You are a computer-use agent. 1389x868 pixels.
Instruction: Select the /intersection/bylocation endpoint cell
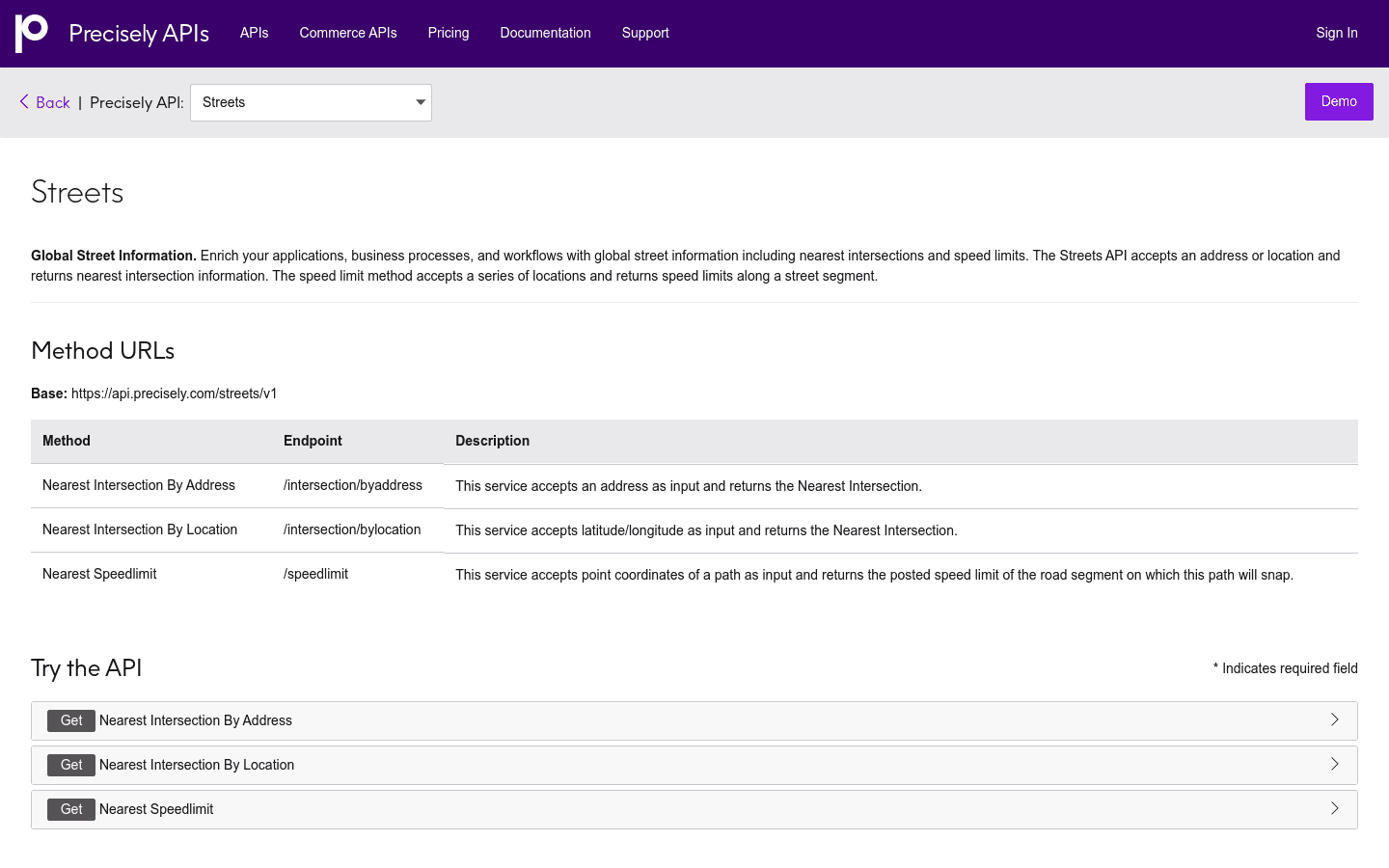352,529
